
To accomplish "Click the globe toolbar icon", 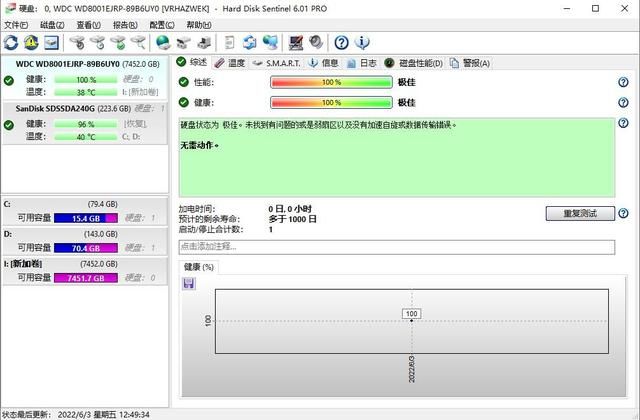I will click(163, 42).
